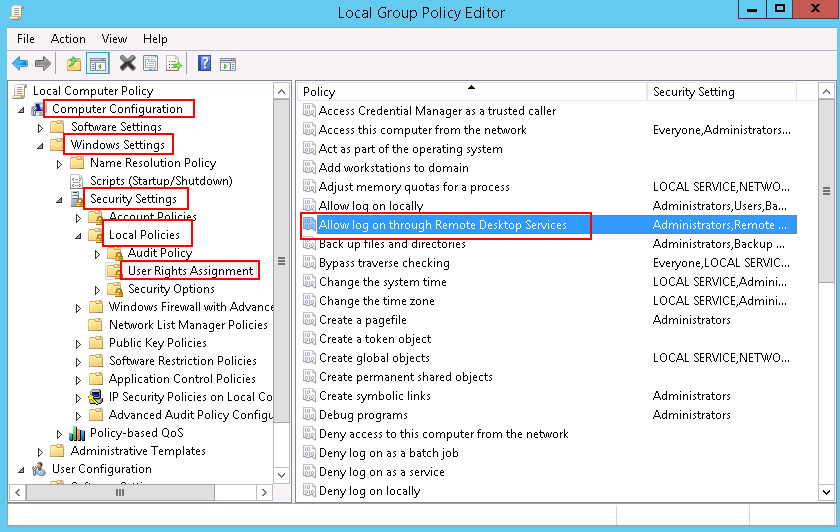Click the Audit Policy folder icon
The image size is (840, 532).
[x=115, y=253]
